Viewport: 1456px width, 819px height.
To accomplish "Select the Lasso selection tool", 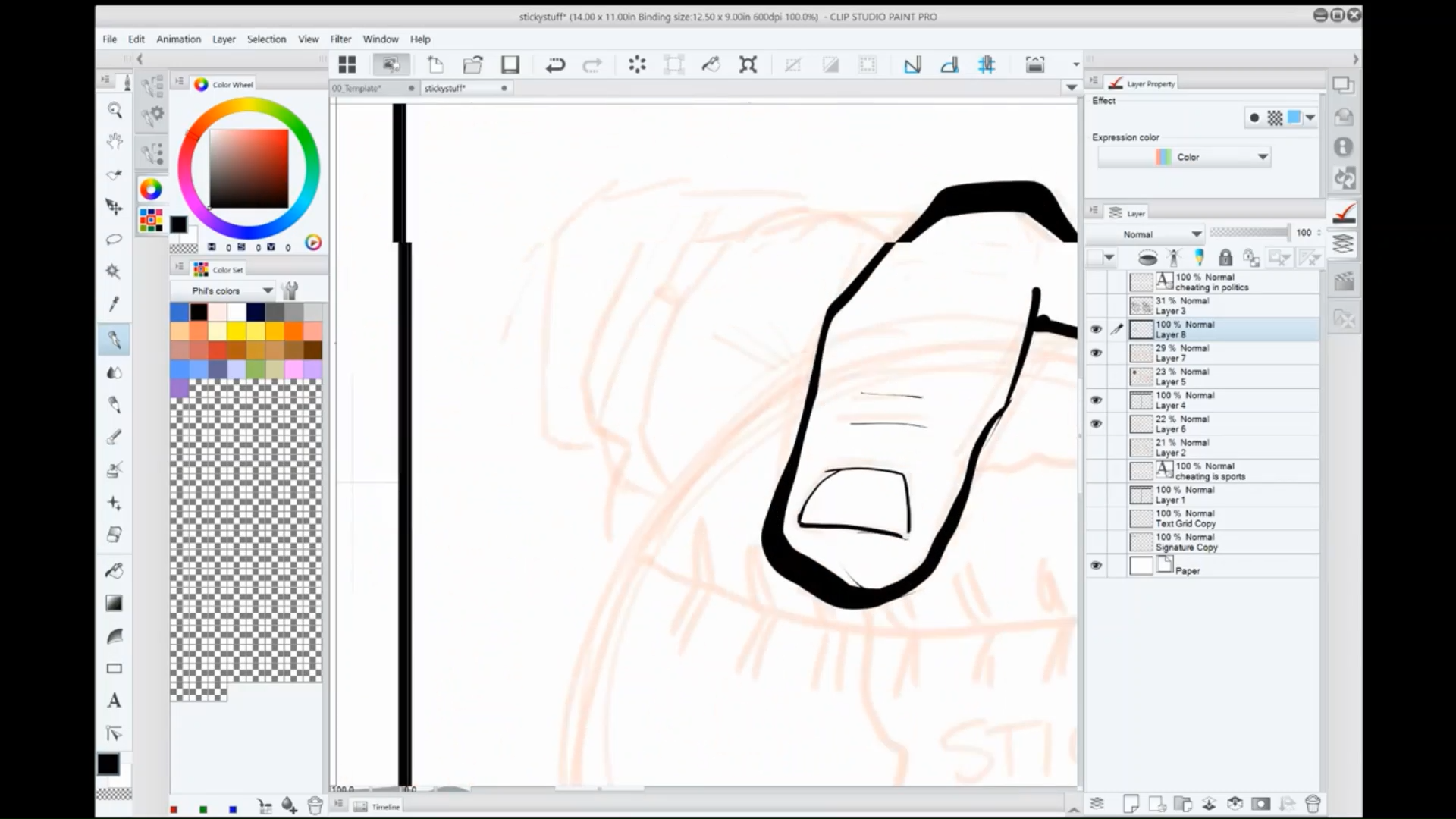I will coord(115,240).
